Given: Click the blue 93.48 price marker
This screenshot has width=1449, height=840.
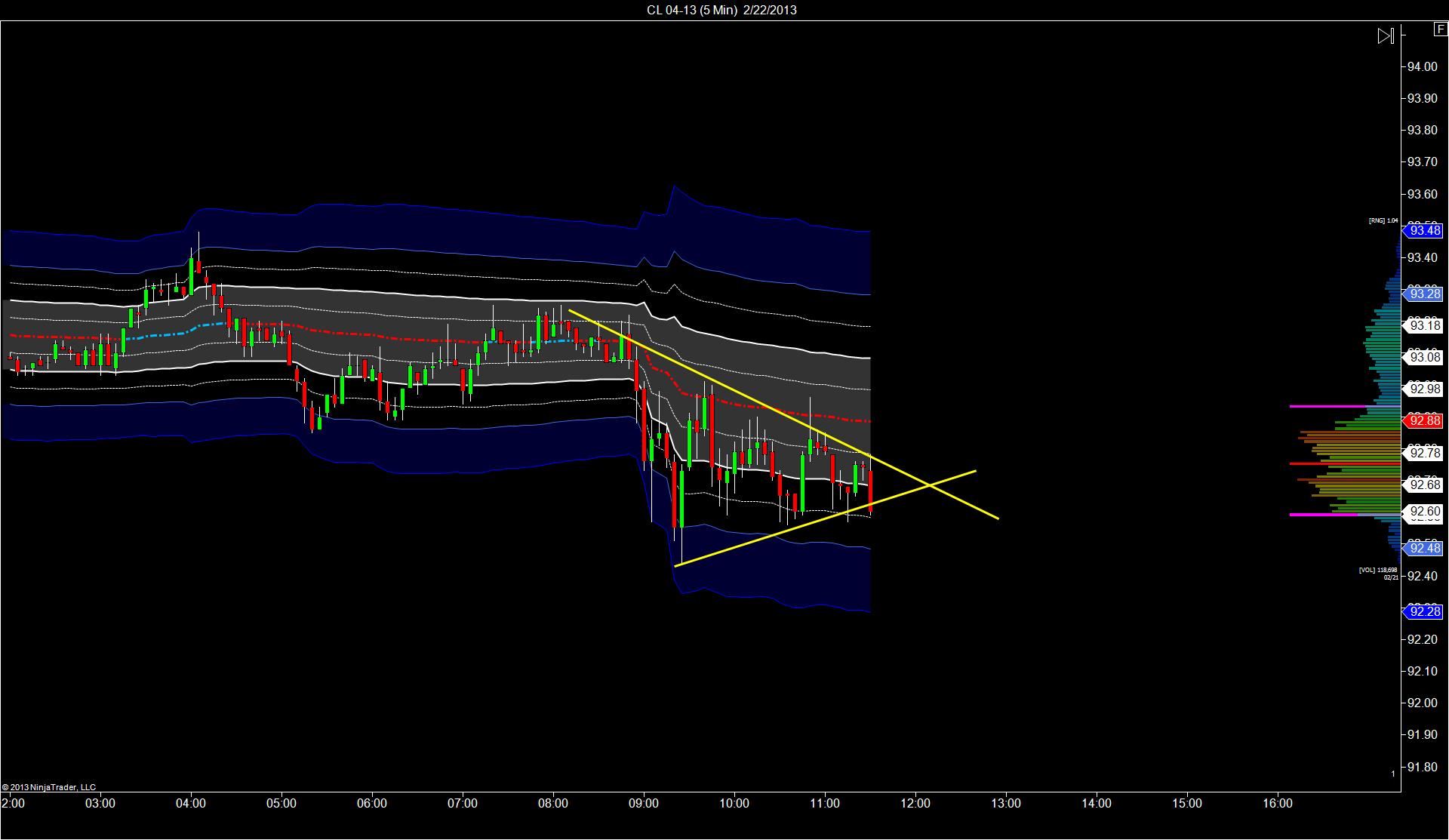Looking at the screenshot, I should [1423, 231].
